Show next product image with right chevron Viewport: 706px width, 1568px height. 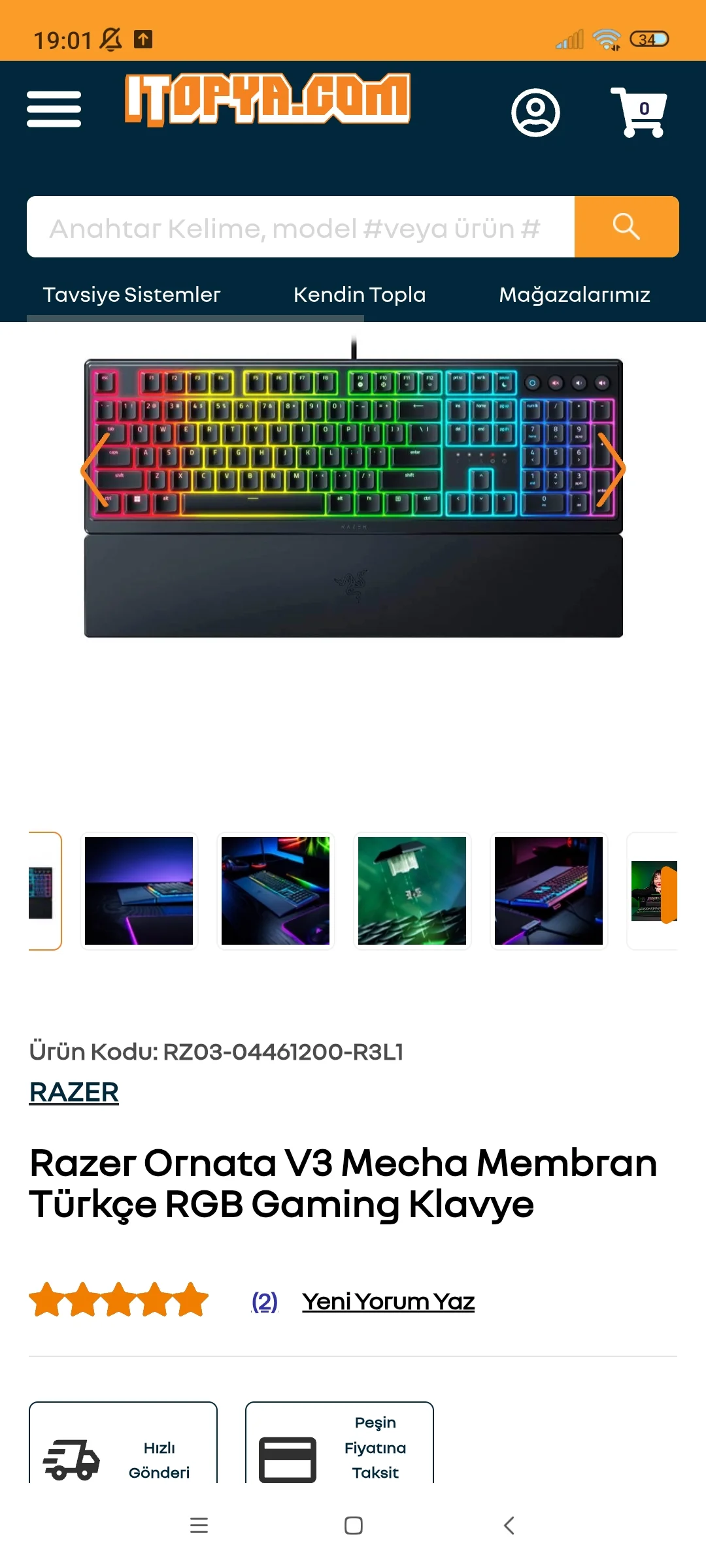pos(612,469)
